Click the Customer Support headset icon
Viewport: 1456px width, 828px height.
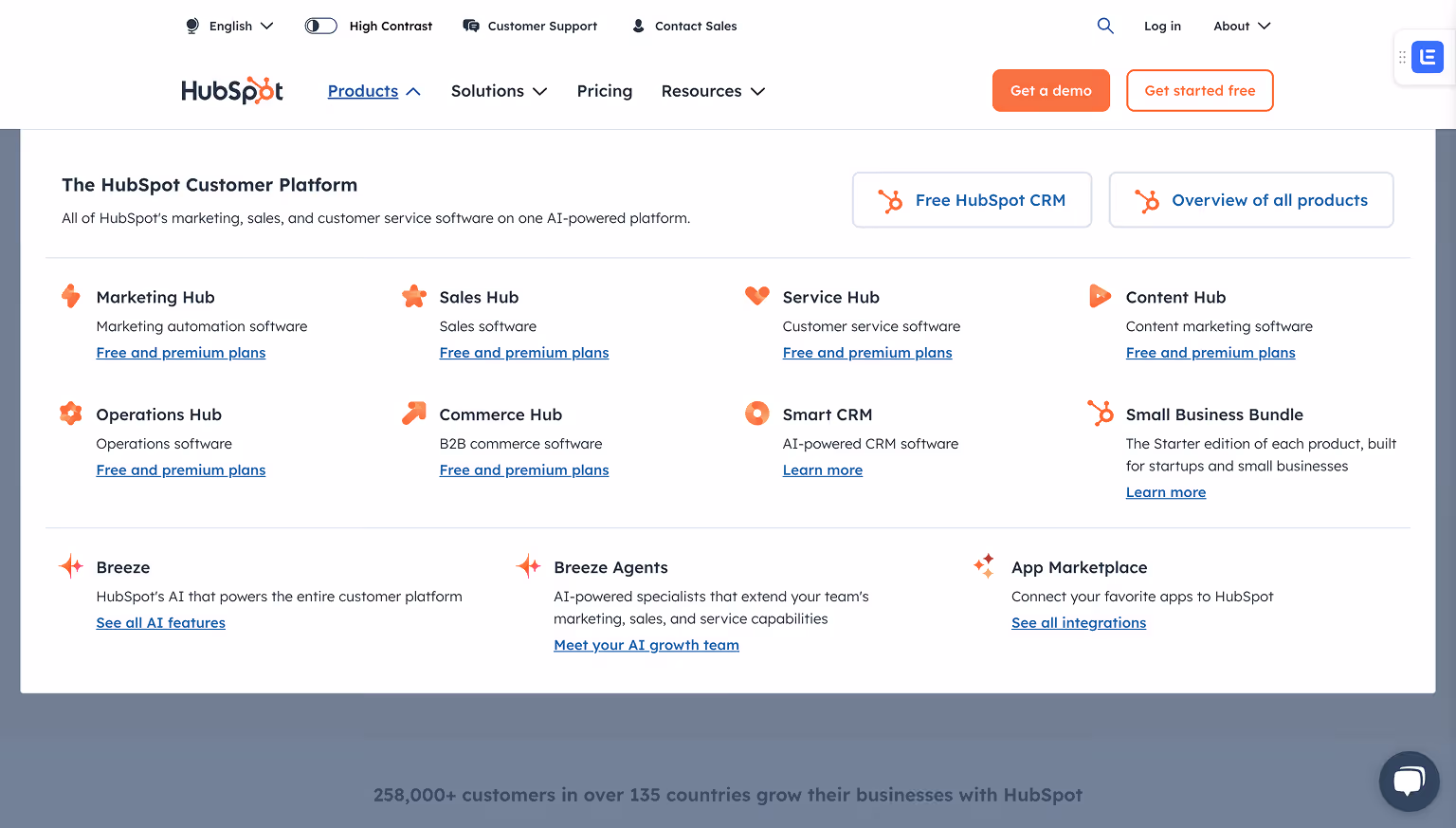[471, 26]
